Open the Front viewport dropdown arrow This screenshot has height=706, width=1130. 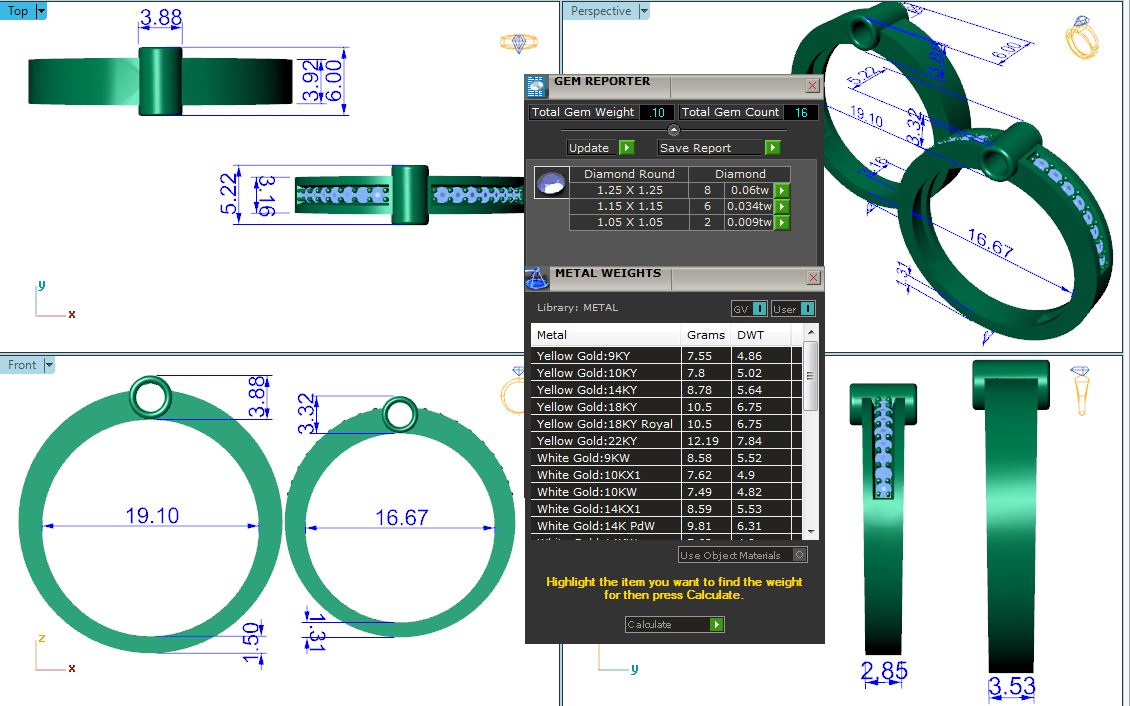(x=49, y=365)
